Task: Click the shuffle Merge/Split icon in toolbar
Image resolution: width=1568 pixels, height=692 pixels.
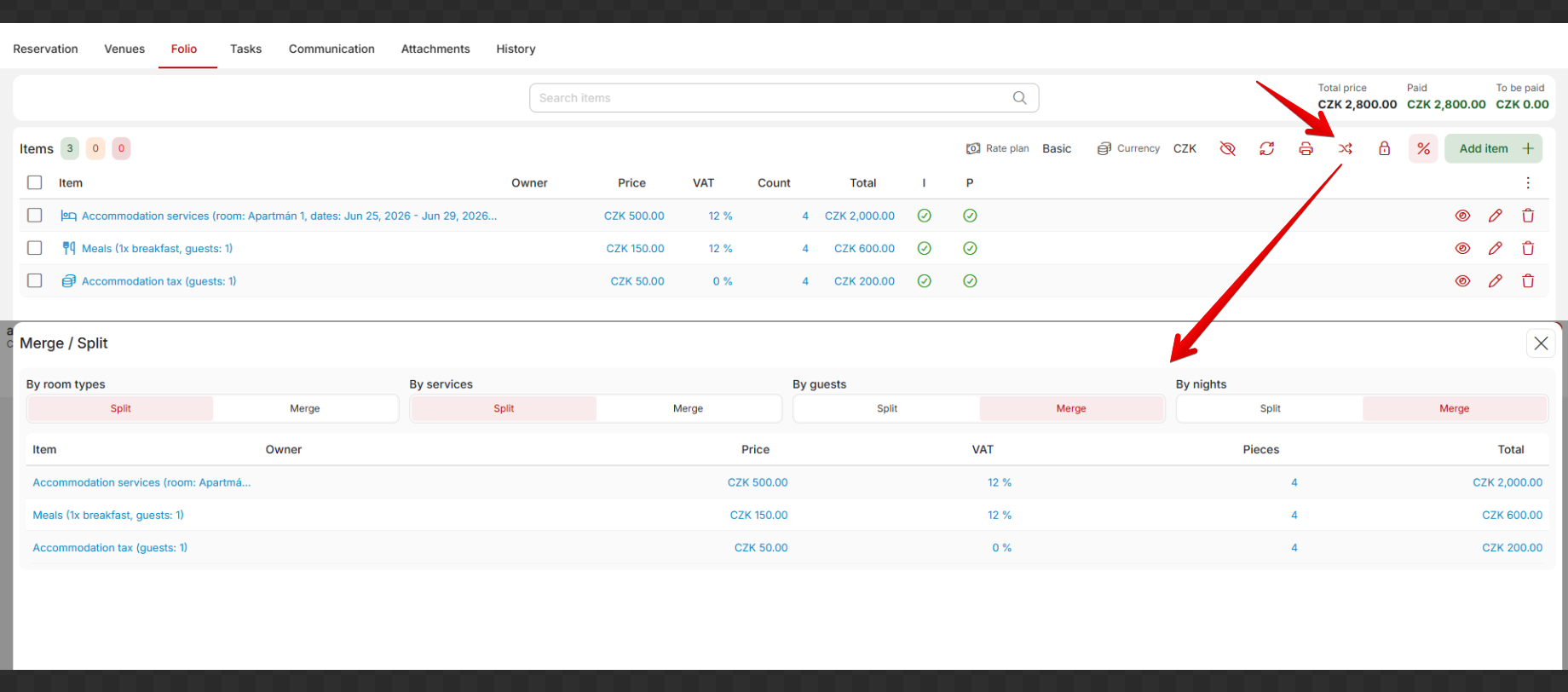Action: pyautogui.click(x=1345, y=148)
